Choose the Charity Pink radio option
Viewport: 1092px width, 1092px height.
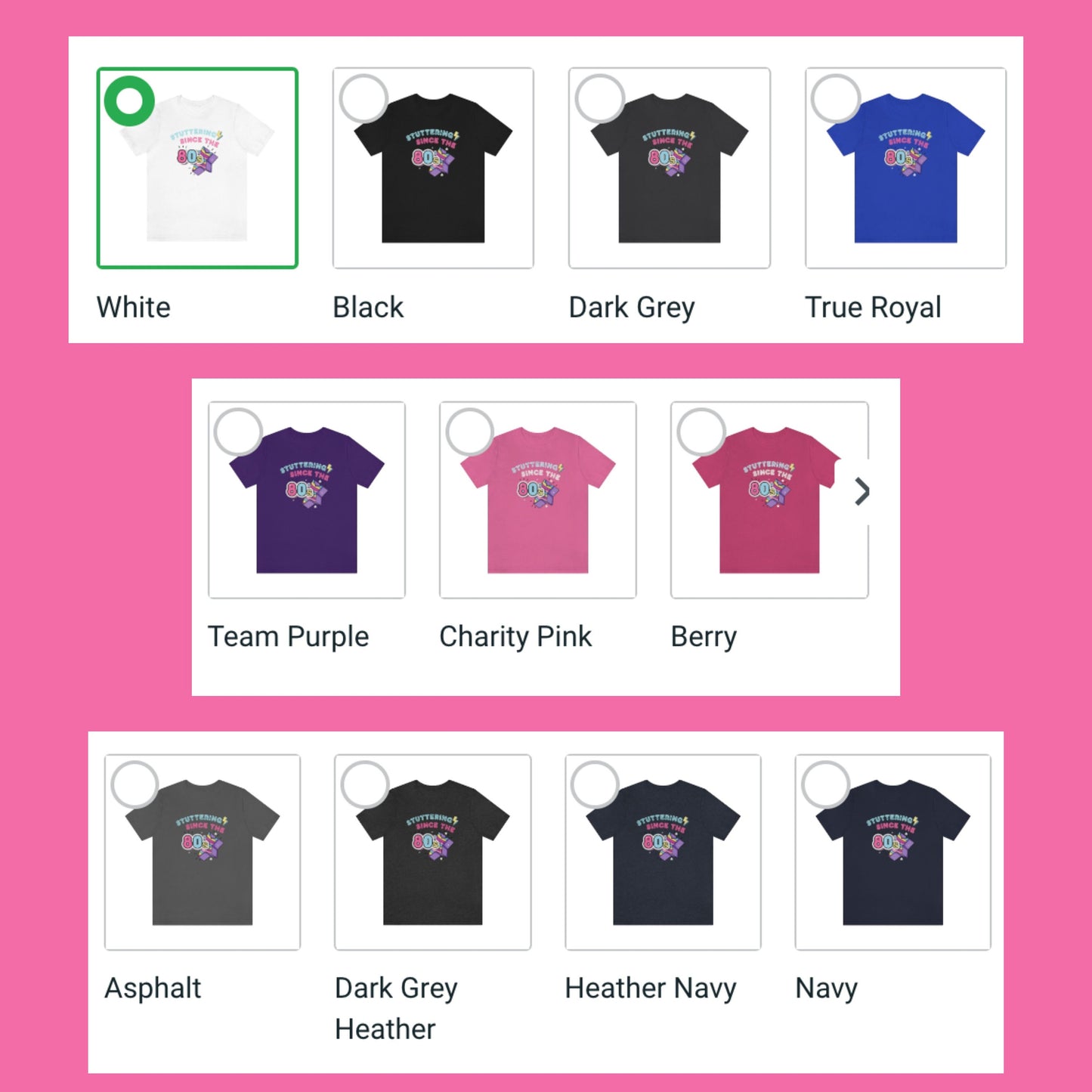(x=470, y=432)
